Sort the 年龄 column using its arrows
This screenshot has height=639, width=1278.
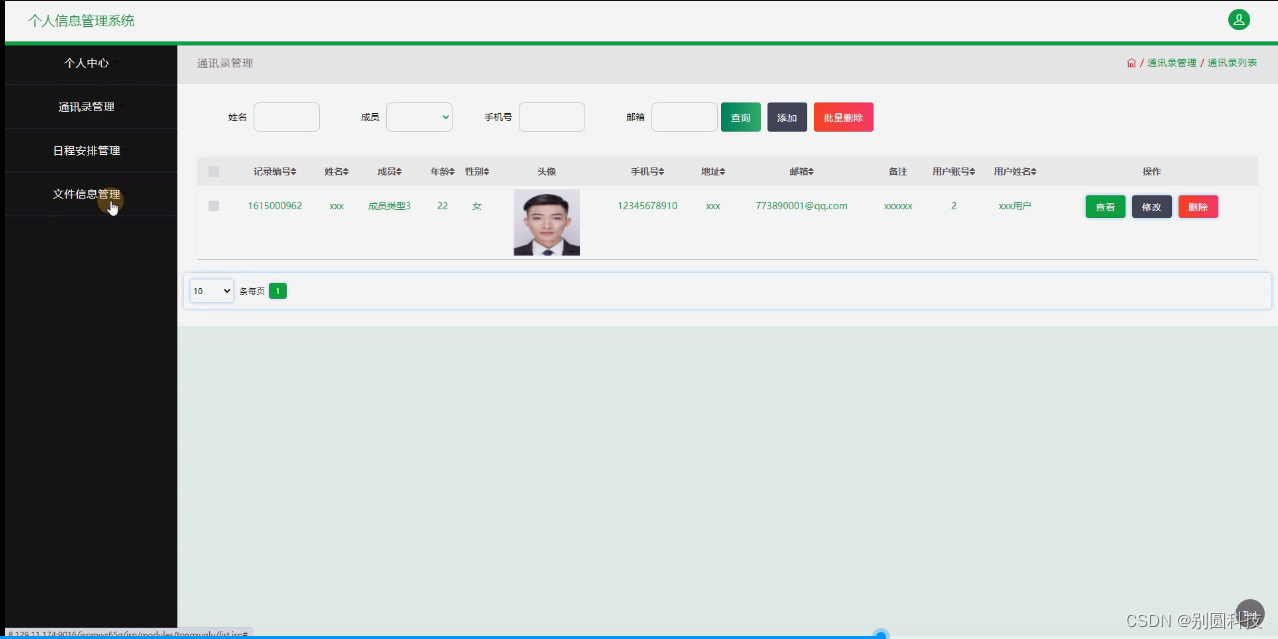click(450, 170)
